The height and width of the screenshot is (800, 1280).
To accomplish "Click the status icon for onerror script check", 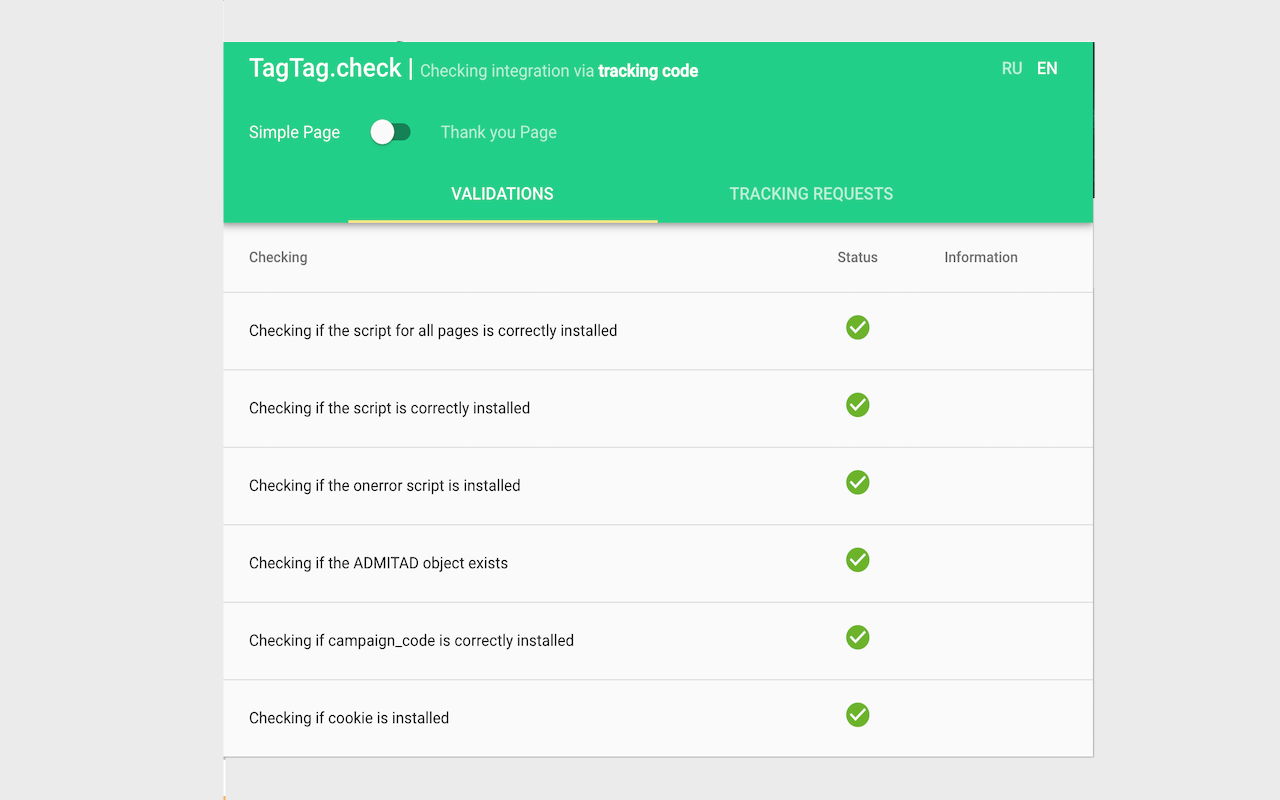I will 857,482.
